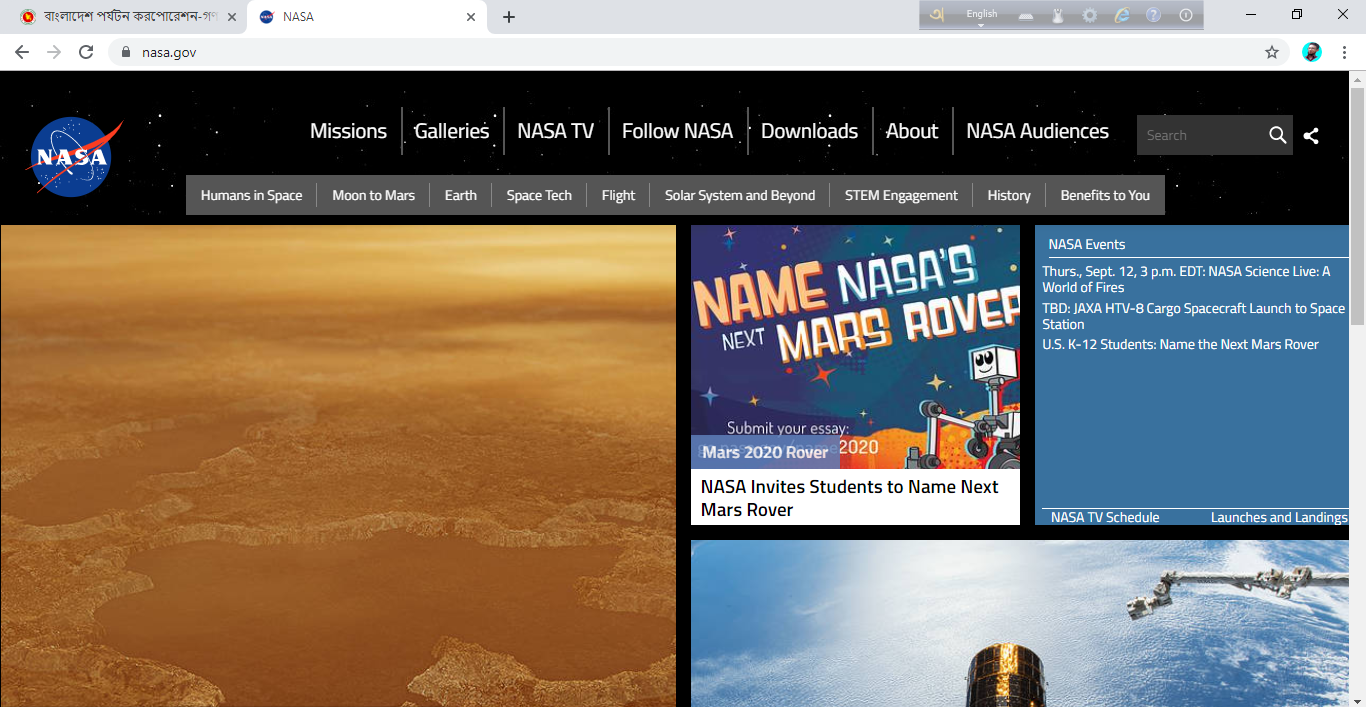Close the NASA tab
1366x707 pixels.
(x=471, y=17)
